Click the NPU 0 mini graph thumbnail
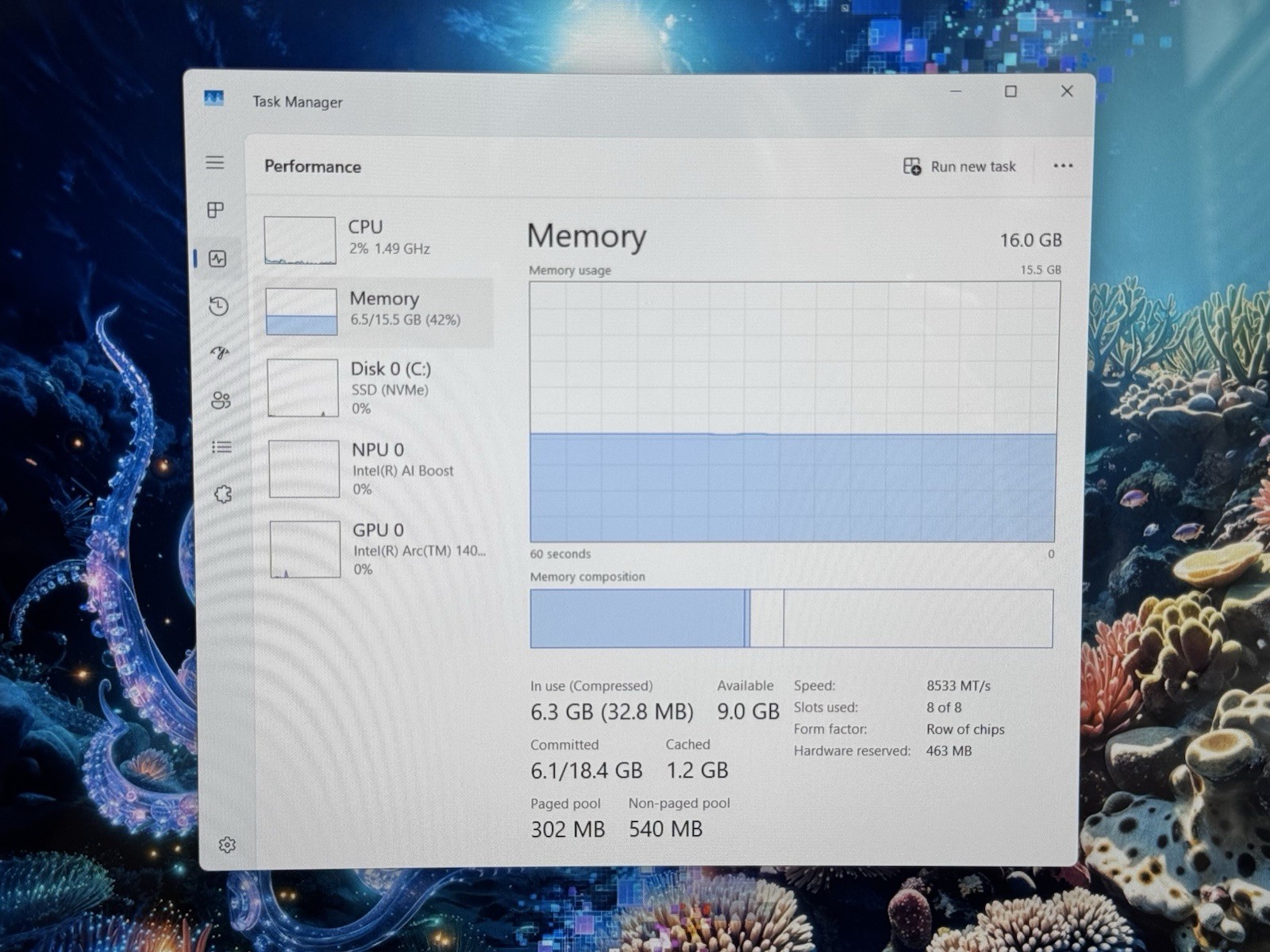 pyautogui.click(x=305, y=469)
